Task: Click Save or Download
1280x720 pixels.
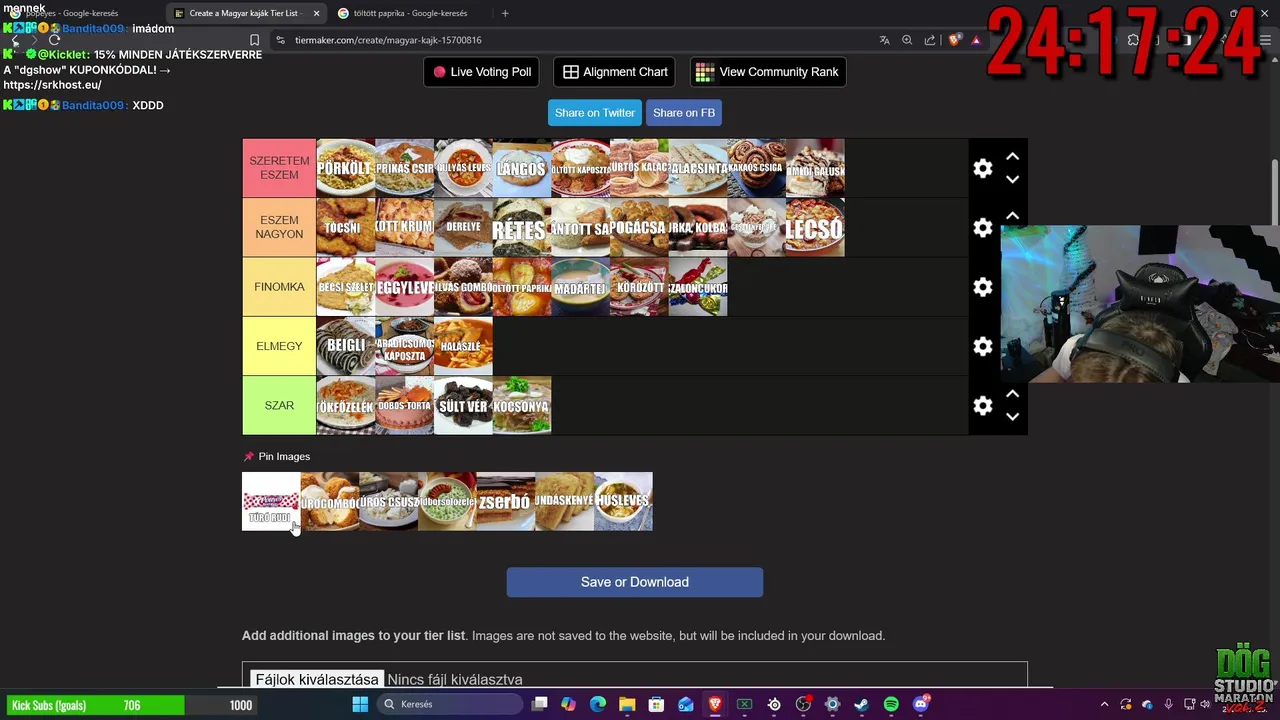Action: [635, 582]
